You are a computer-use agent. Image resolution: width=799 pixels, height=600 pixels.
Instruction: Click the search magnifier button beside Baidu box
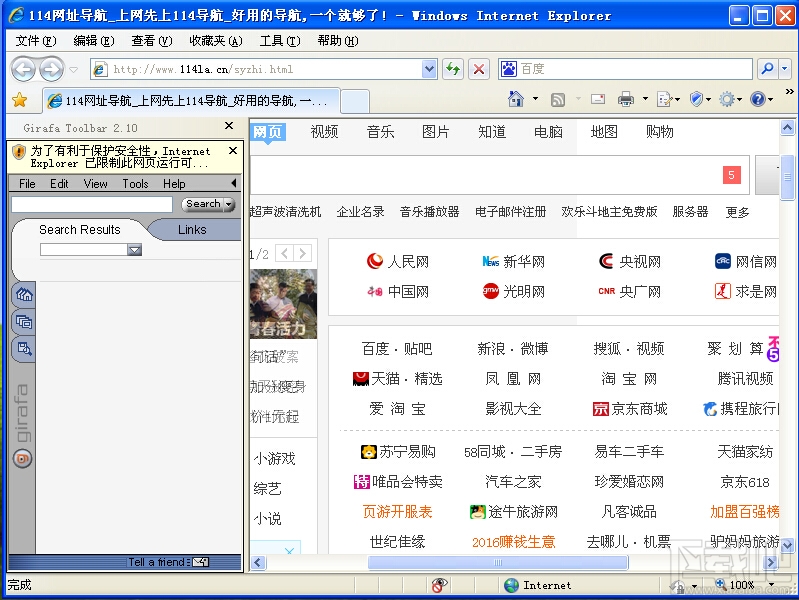pyautogui.click(x=767, y=69)
